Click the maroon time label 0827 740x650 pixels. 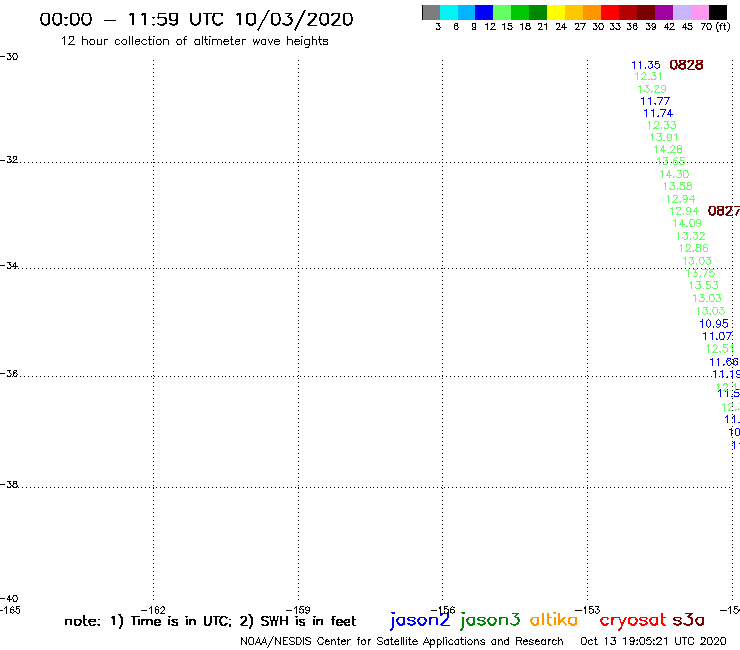(724, 211)
